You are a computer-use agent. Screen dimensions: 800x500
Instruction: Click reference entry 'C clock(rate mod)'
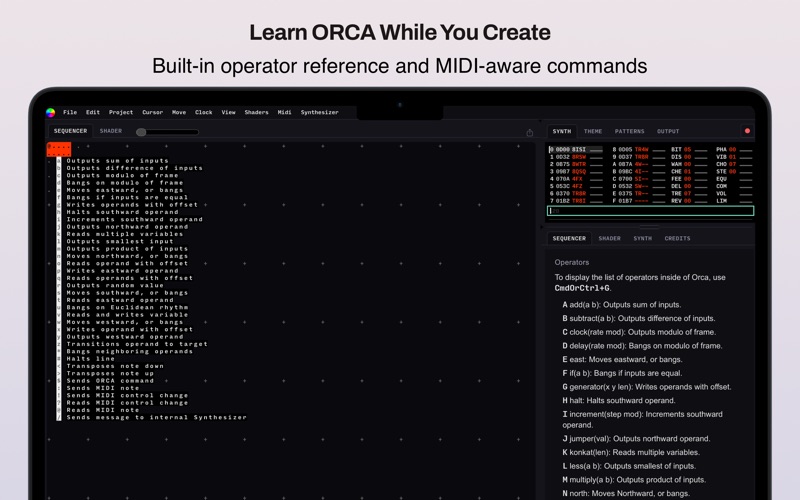(639, 332)
